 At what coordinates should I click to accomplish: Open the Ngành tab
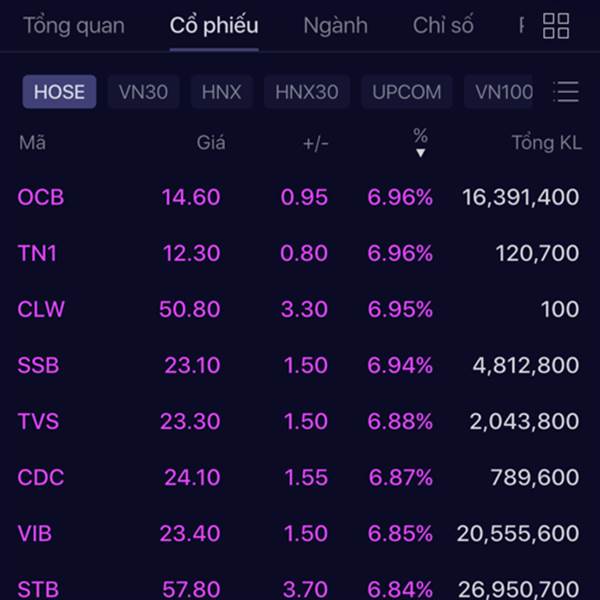point(336,26)
